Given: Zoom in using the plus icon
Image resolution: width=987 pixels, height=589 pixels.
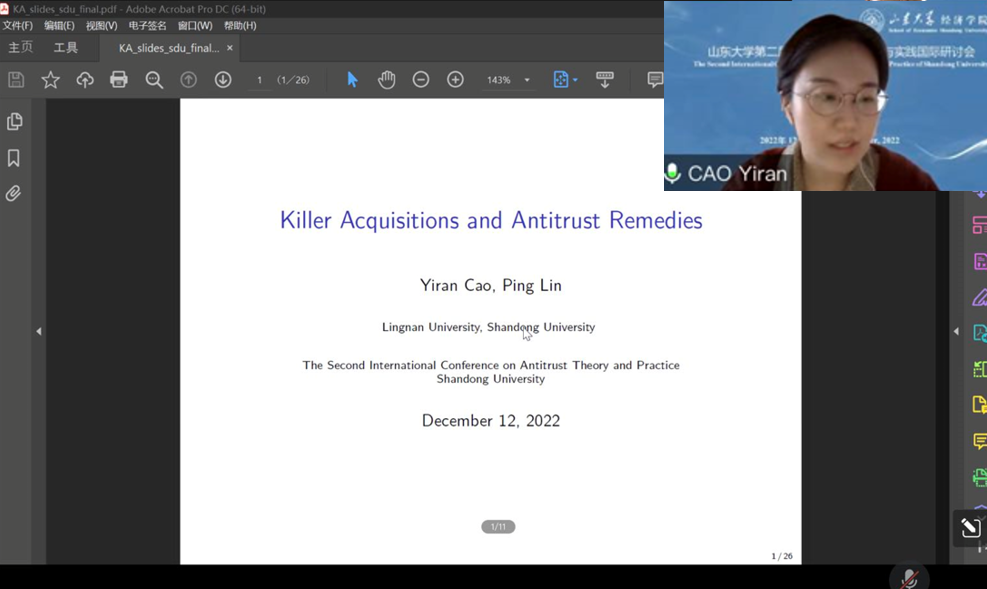Looking at the screenshot, I should click(x=455, y=80).
